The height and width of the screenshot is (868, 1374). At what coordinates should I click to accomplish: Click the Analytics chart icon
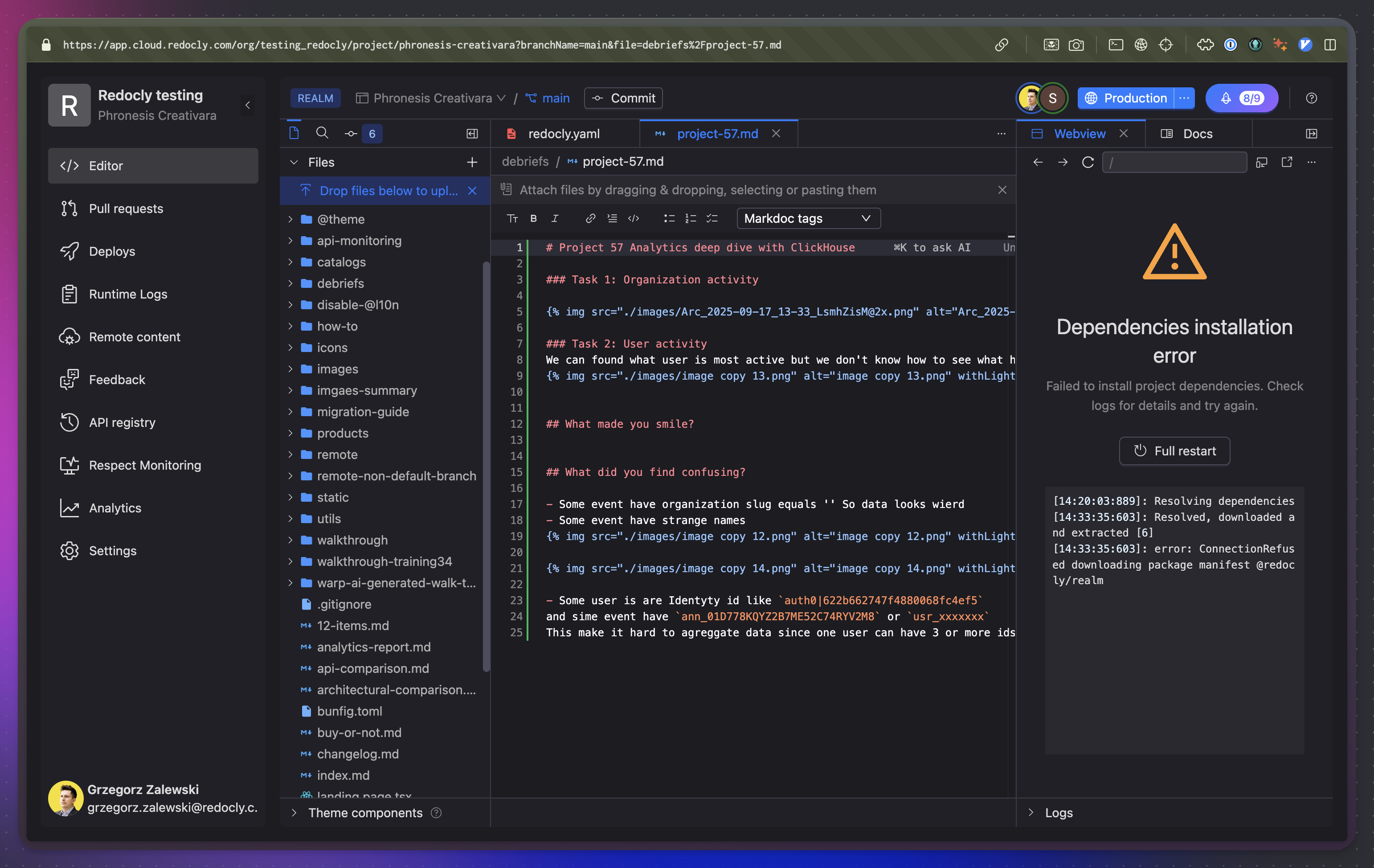point(69,508)
